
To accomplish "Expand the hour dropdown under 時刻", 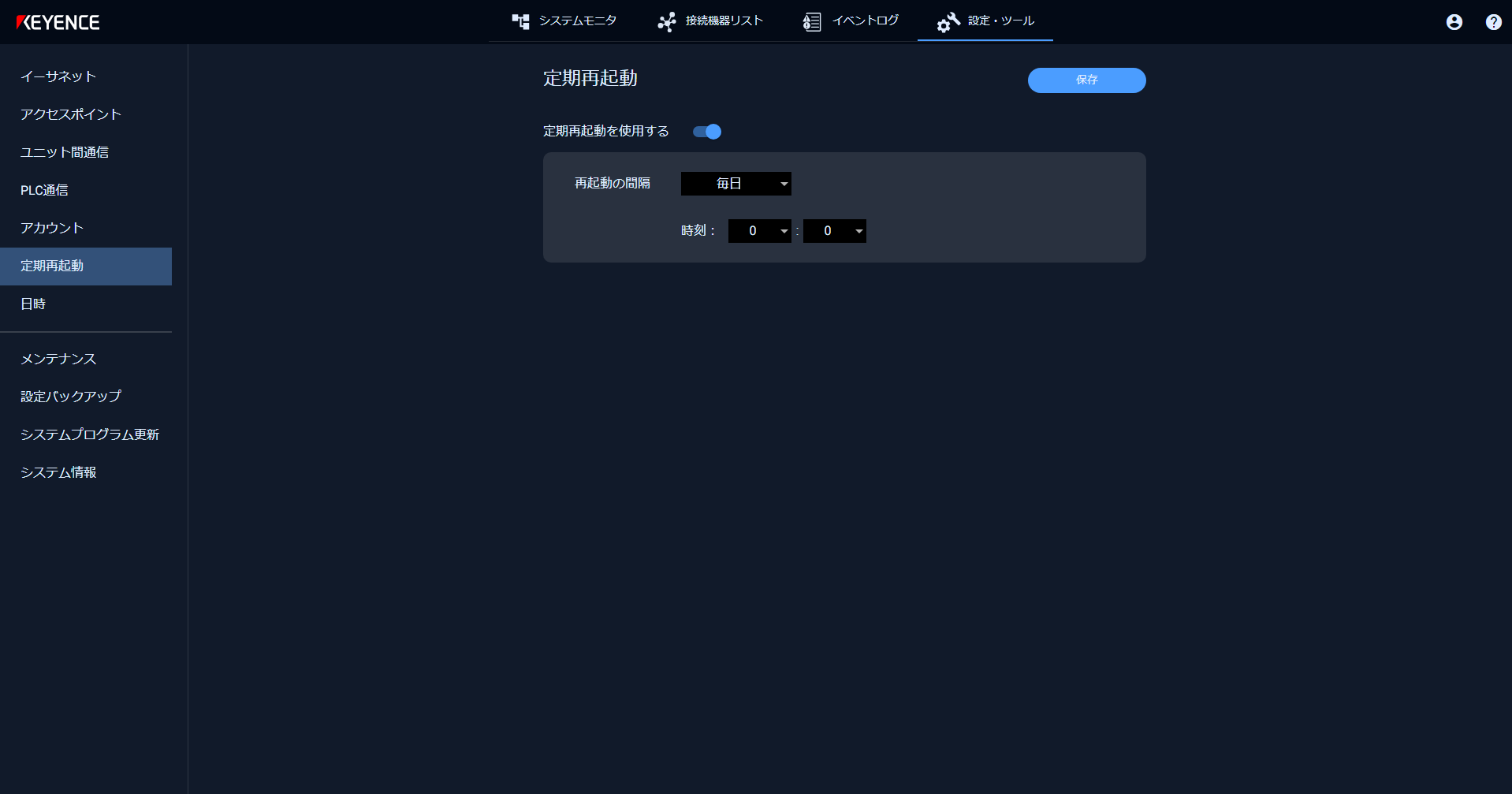I will click(759, 231).
